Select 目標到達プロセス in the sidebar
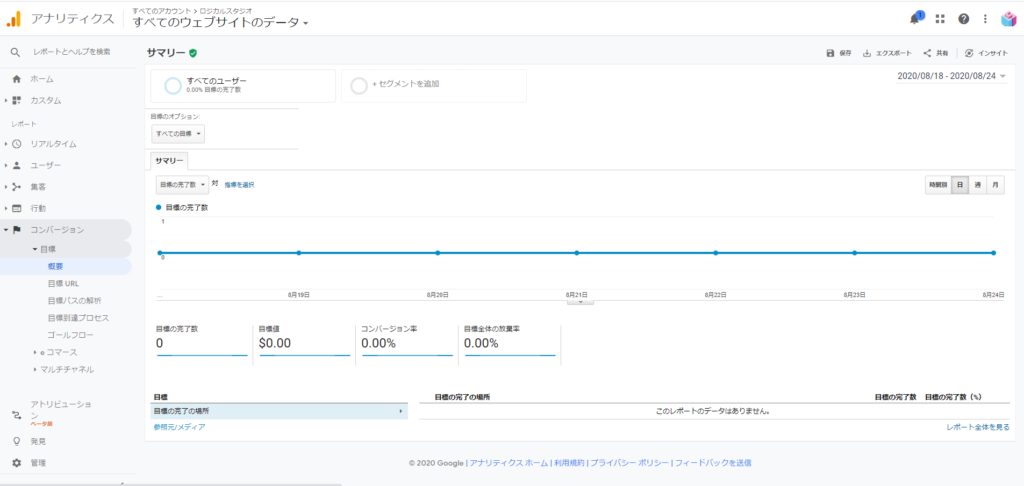The image size is (1024, 486). 78,318
